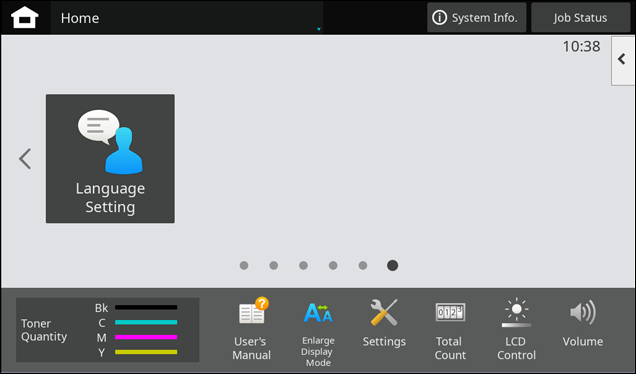Select the second page indicator dot
The width and height of the screenshot is (636, 374).
[274, 265]
